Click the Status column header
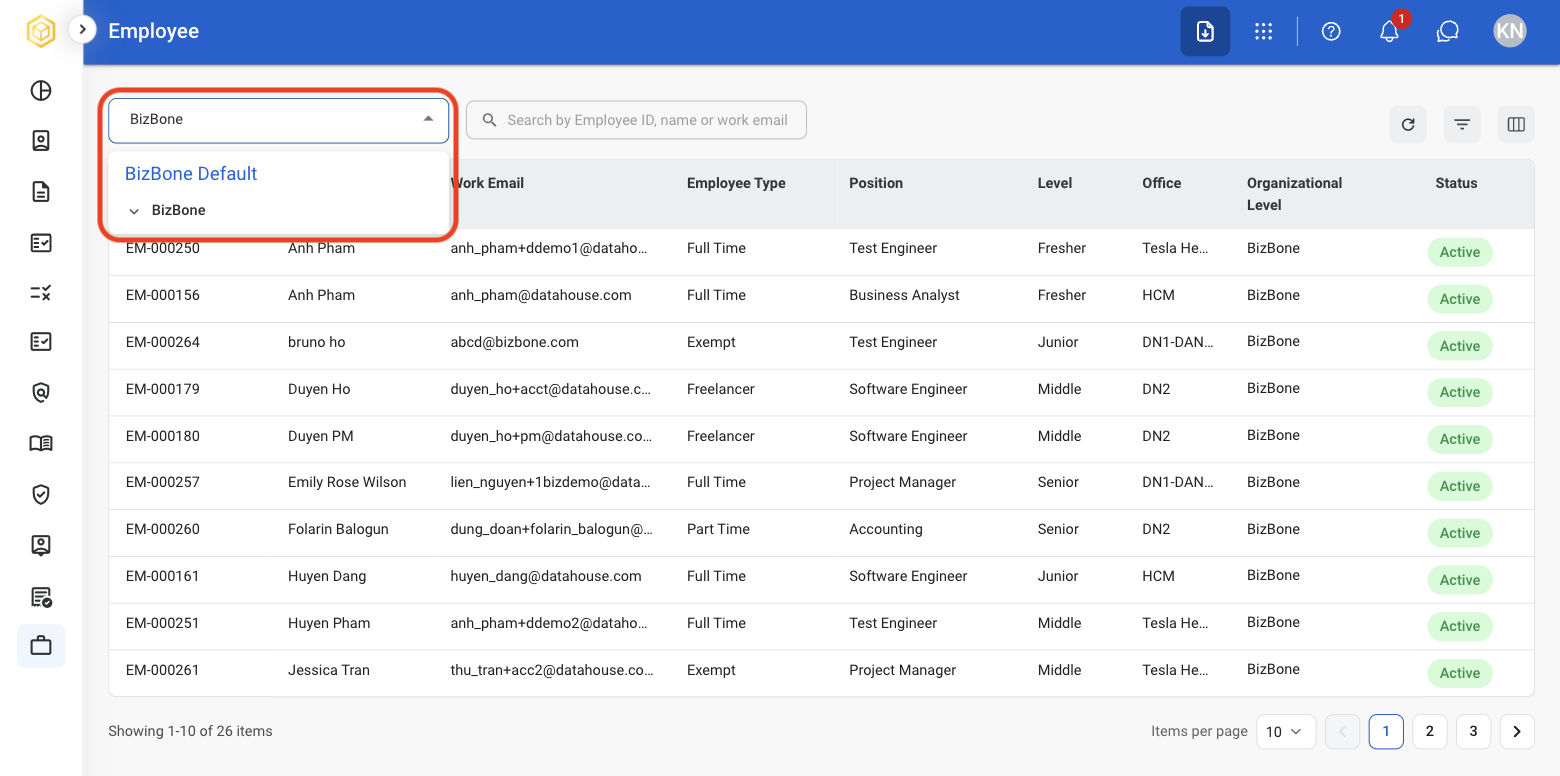Image resolution: width=1560 pixels, height=776 pixels. click(x=1456, y=183)
